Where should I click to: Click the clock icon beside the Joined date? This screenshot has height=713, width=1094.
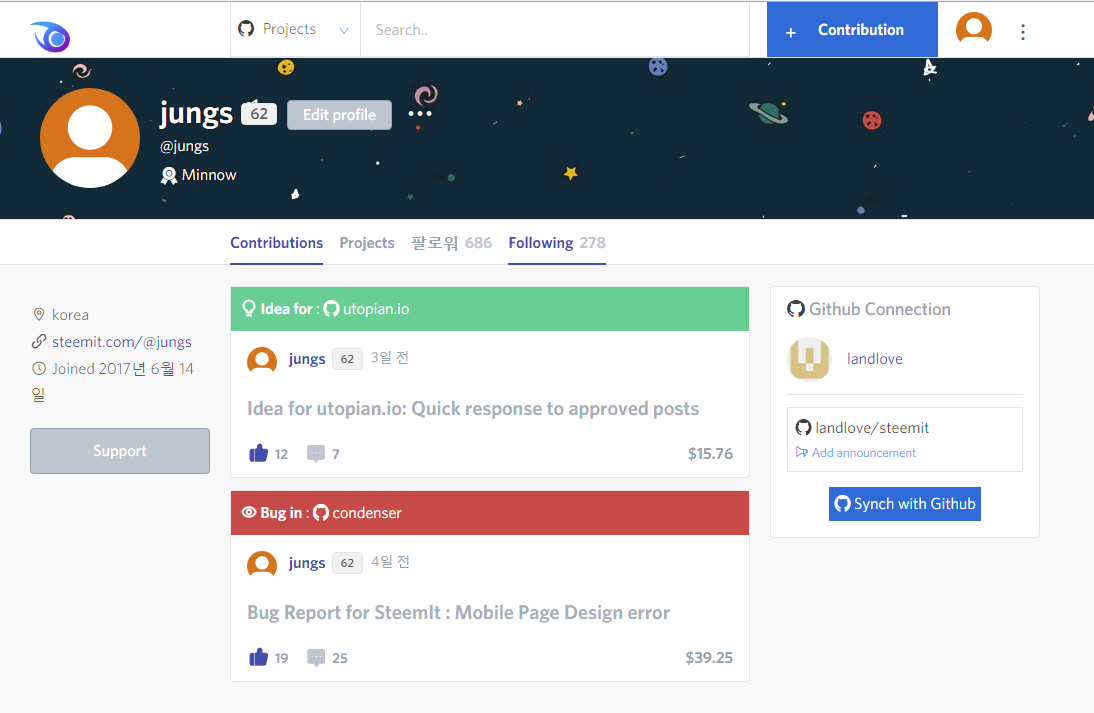click(39, 368)
